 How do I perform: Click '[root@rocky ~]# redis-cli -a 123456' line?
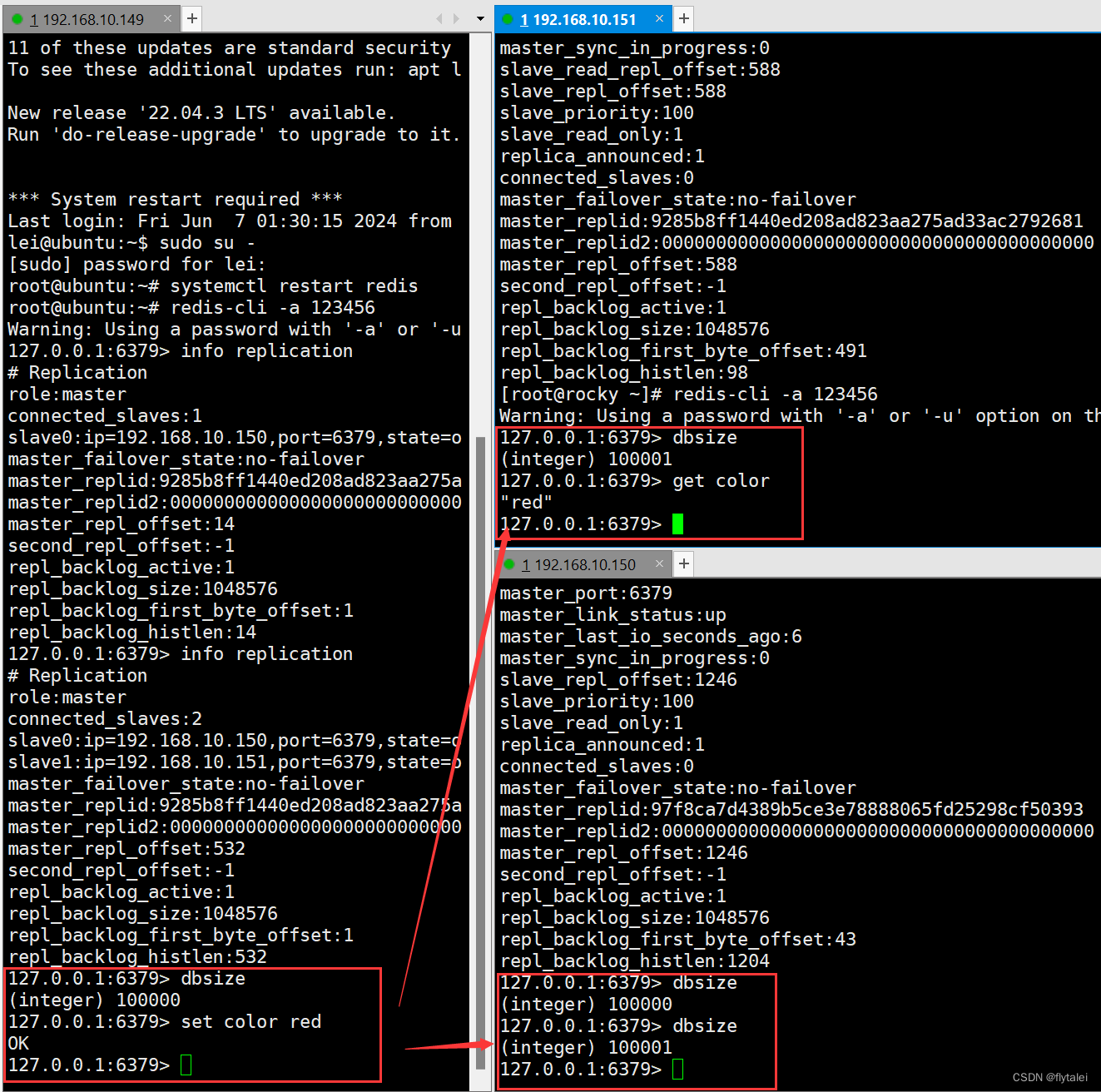[x=689, y=394]
